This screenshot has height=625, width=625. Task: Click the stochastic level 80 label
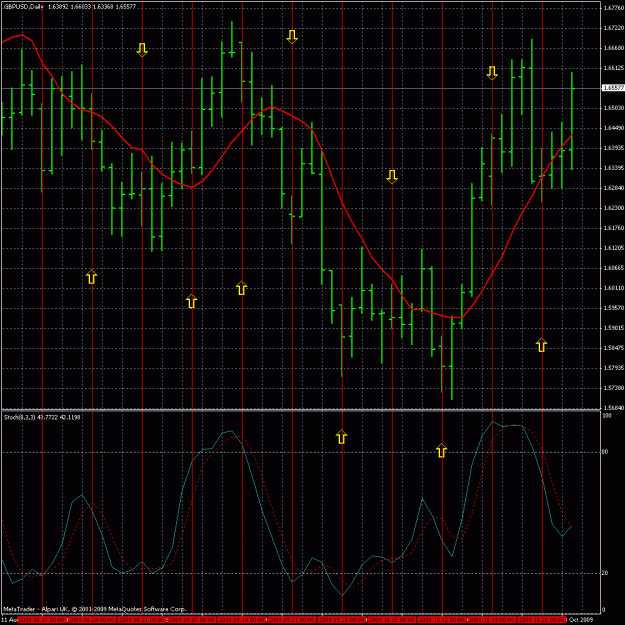(x=605, y=452)
